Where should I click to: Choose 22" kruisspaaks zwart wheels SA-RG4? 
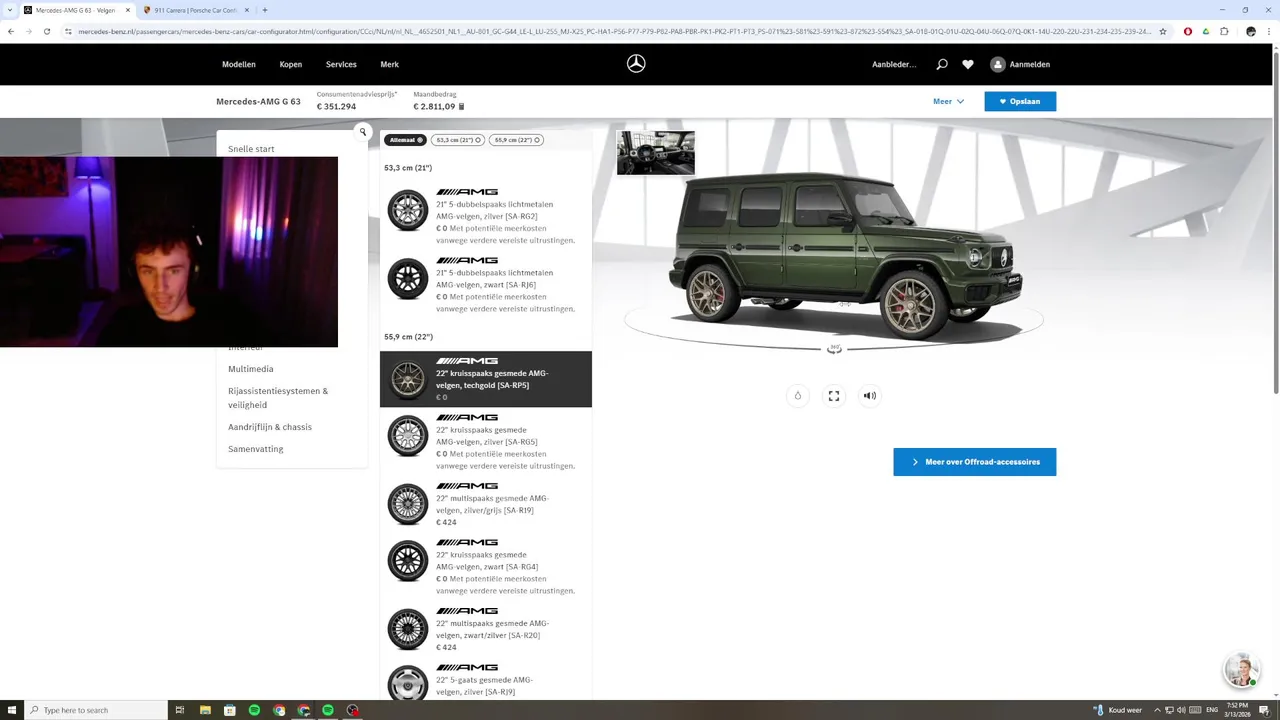point(486,566)
